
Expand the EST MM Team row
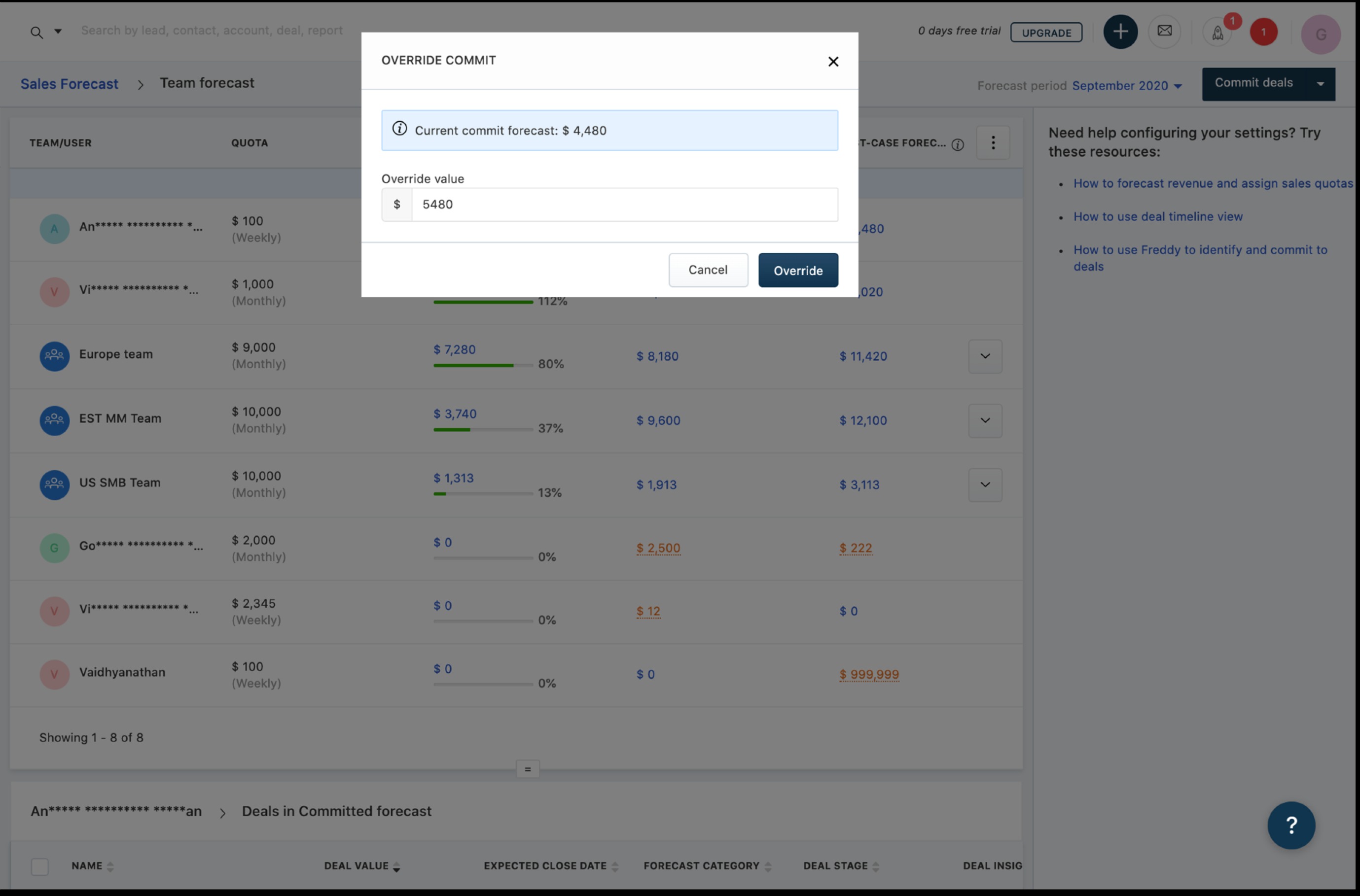click(985, 420)
